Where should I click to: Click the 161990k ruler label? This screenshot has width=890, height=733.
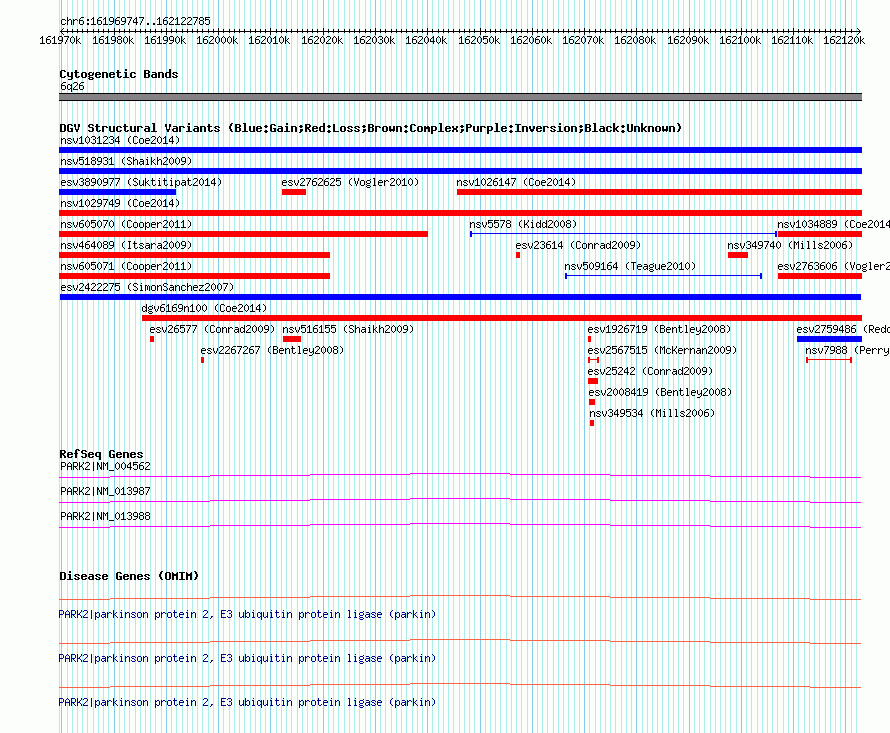click(165, 41)
